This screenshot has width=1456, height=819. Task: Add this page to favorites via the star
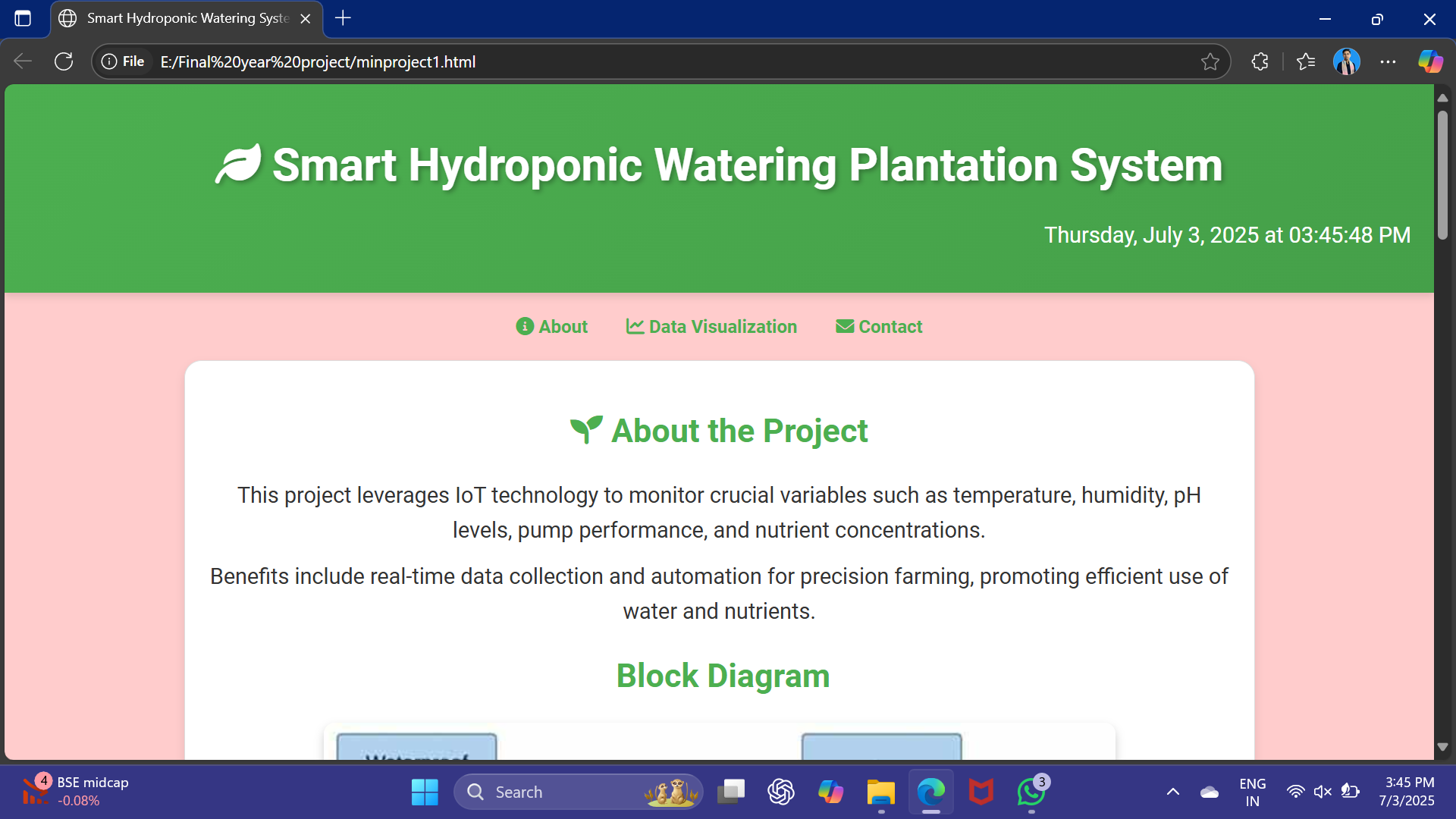(1210, 61)
